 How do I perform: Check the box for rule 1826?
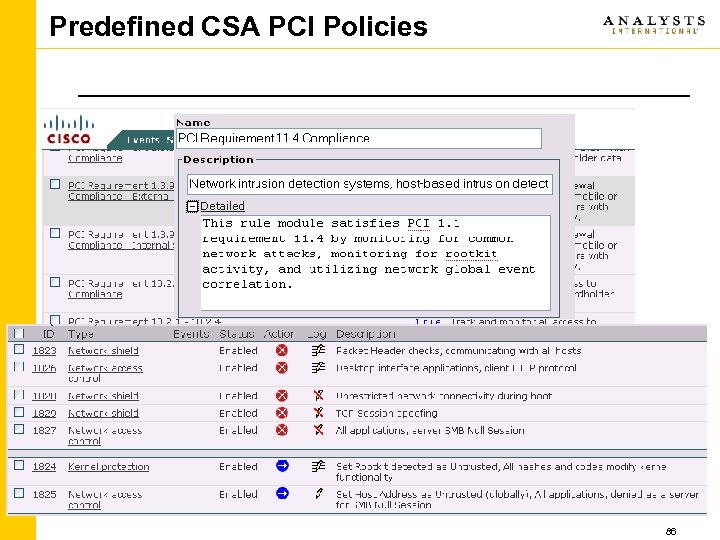pos(19,366)
